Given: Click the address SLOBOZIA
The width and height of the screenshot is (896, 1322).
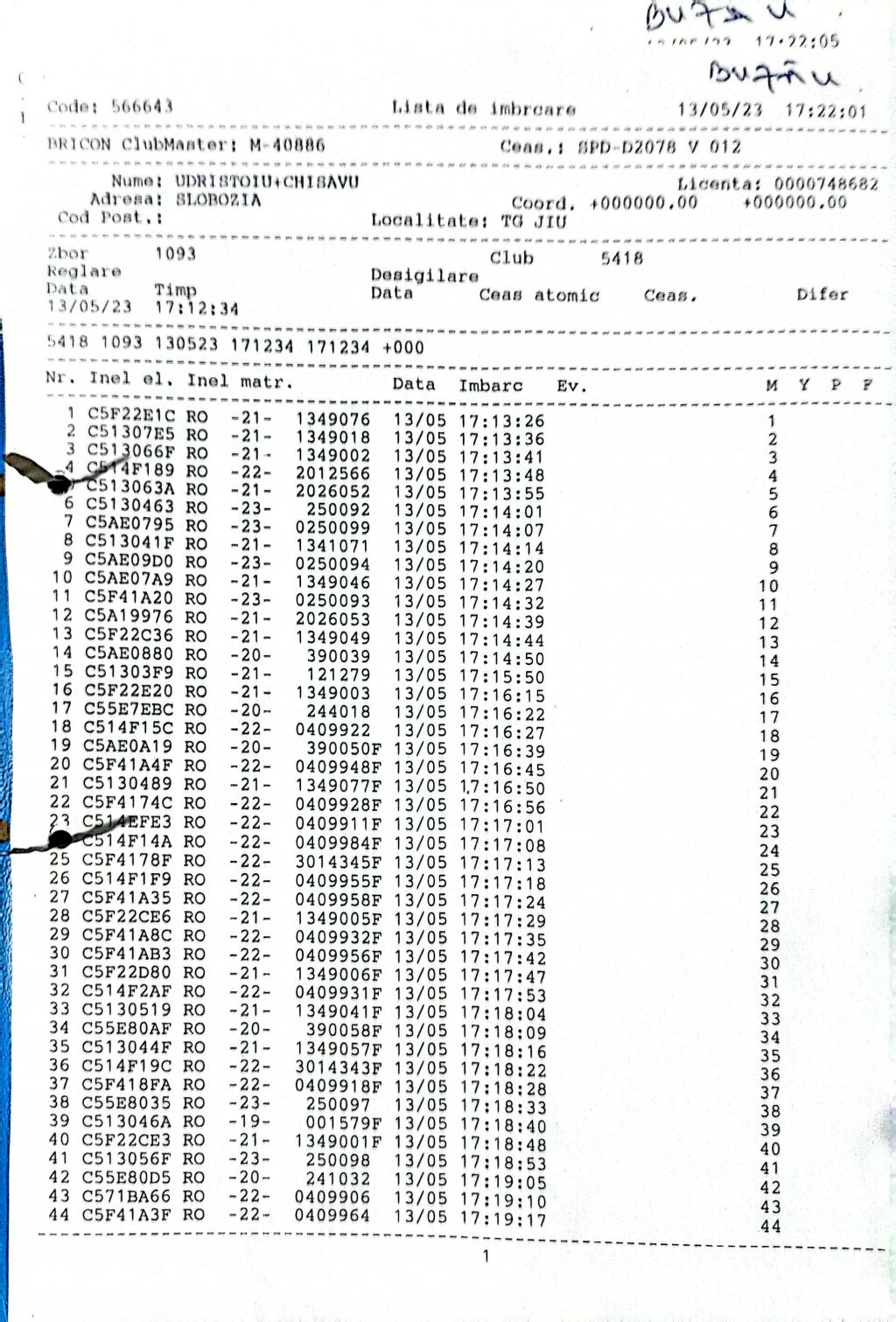Looking at the screenshot, I should pyautogui.click(x=219, y=199).
